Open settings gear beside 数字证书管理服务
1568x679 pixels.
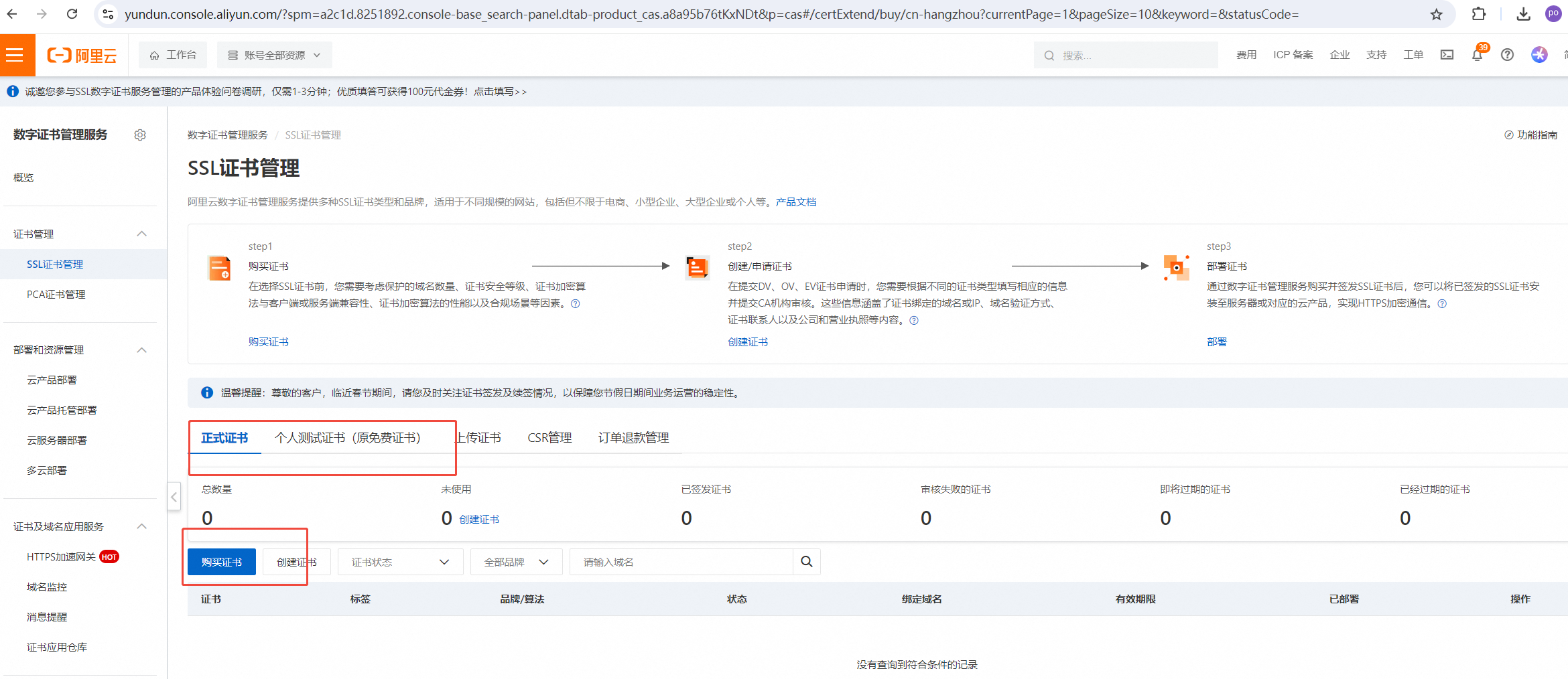pyautogui.click(x=140, y=135)
